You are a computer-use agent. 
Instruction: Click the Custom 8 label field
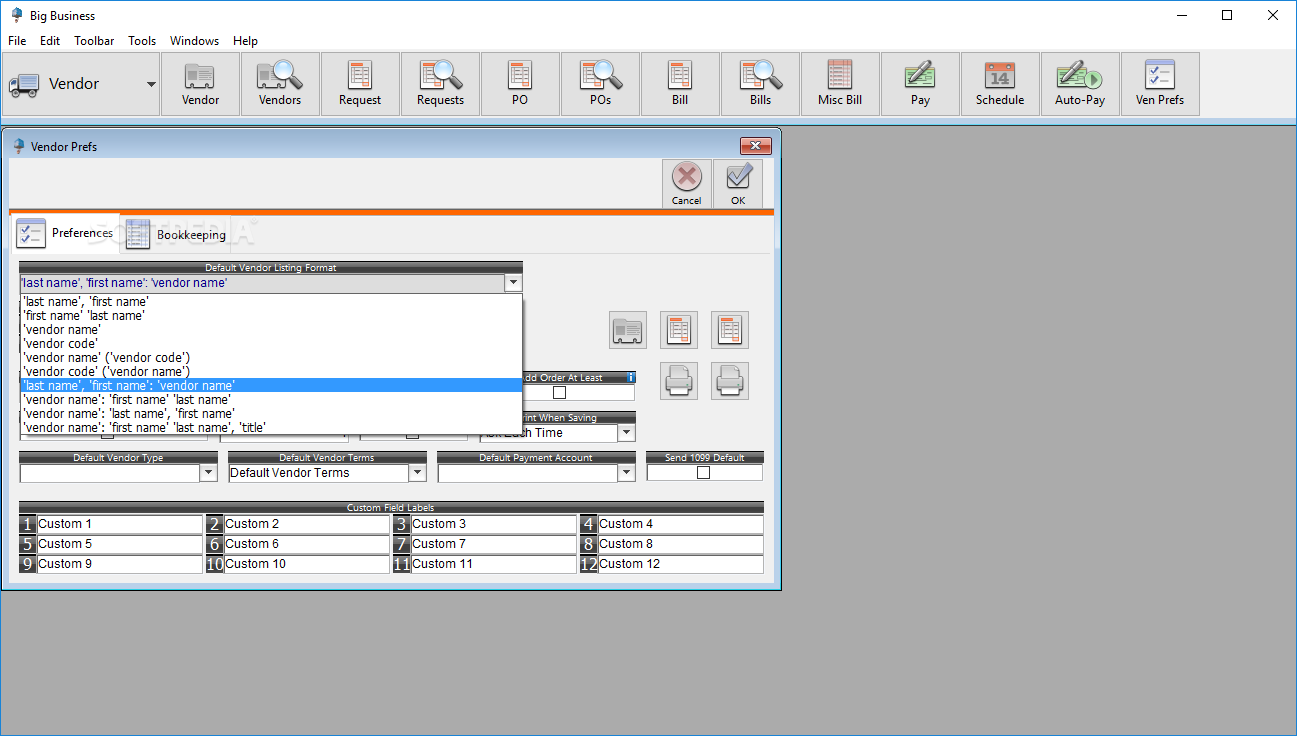tap(681, 544)
